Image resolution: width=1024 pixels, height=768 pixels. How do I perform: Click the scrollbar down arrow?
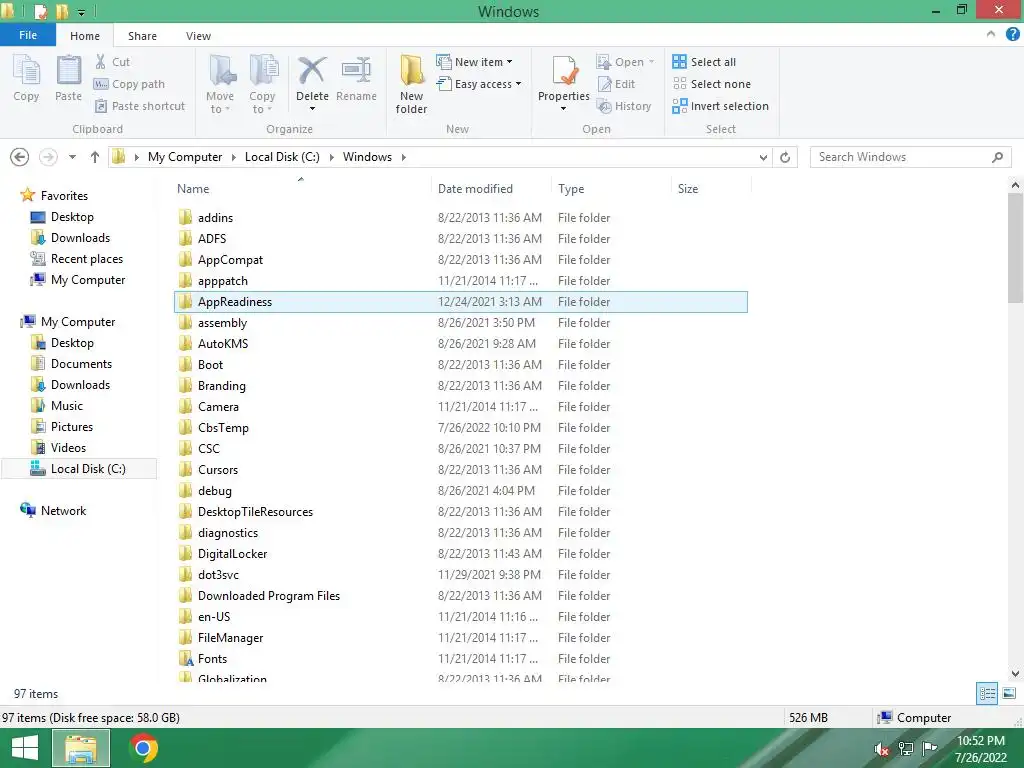click(x=1015, y=673)
